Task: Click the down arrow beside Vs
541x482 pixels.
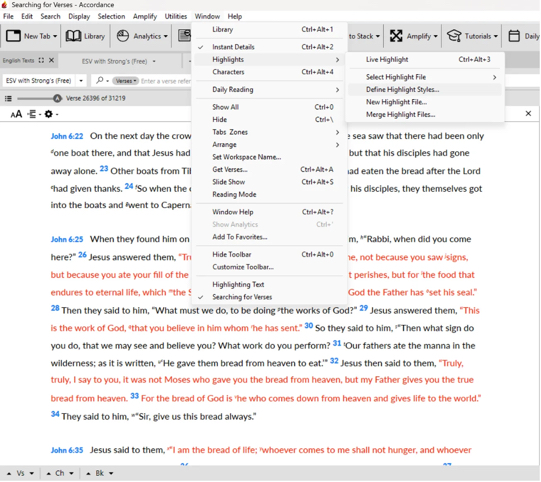Action: 31,473
